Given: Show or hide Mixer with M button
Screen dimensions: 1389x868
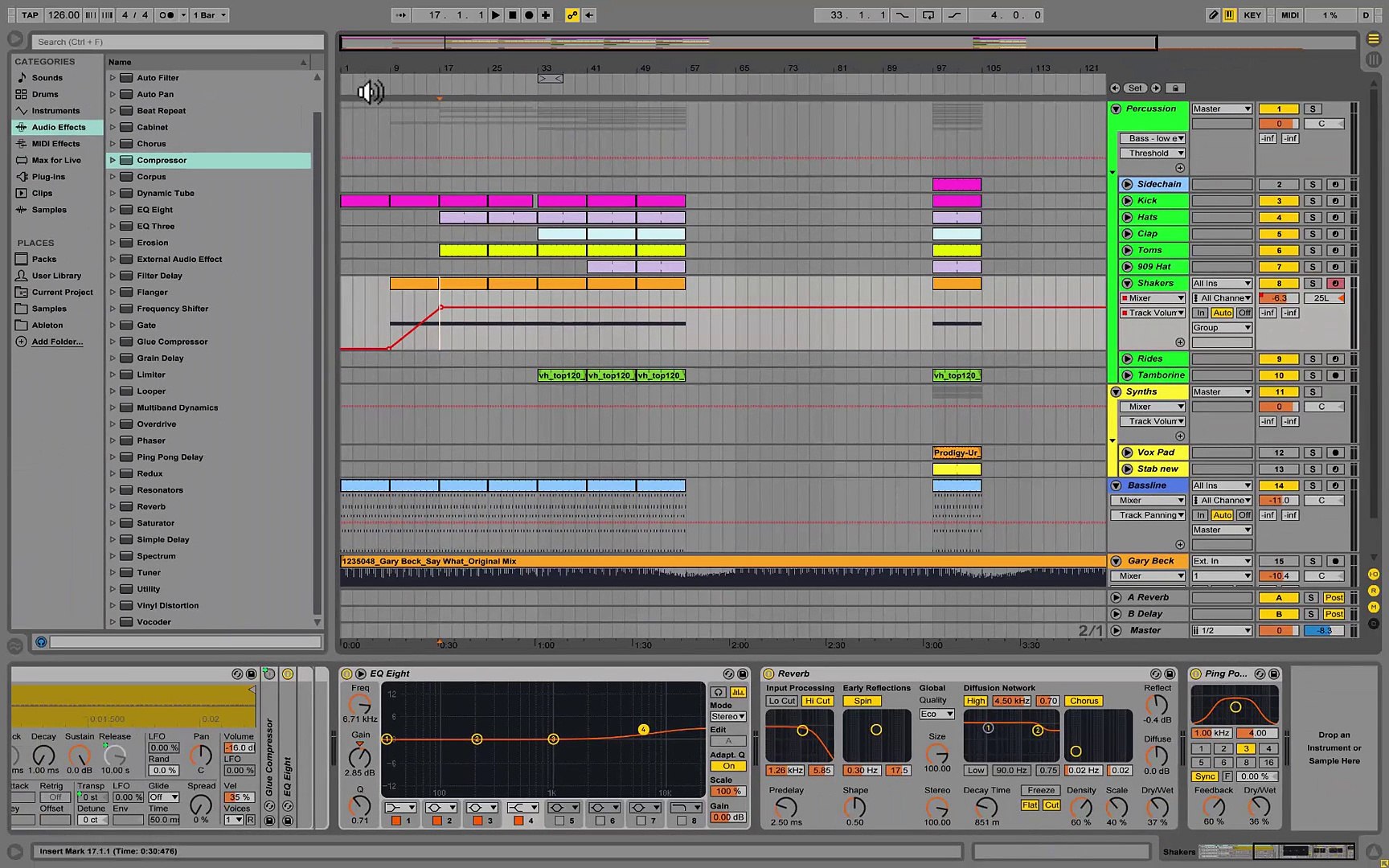Looking at the screenshot, I should pyautogui.click(x=1374, y=607).
